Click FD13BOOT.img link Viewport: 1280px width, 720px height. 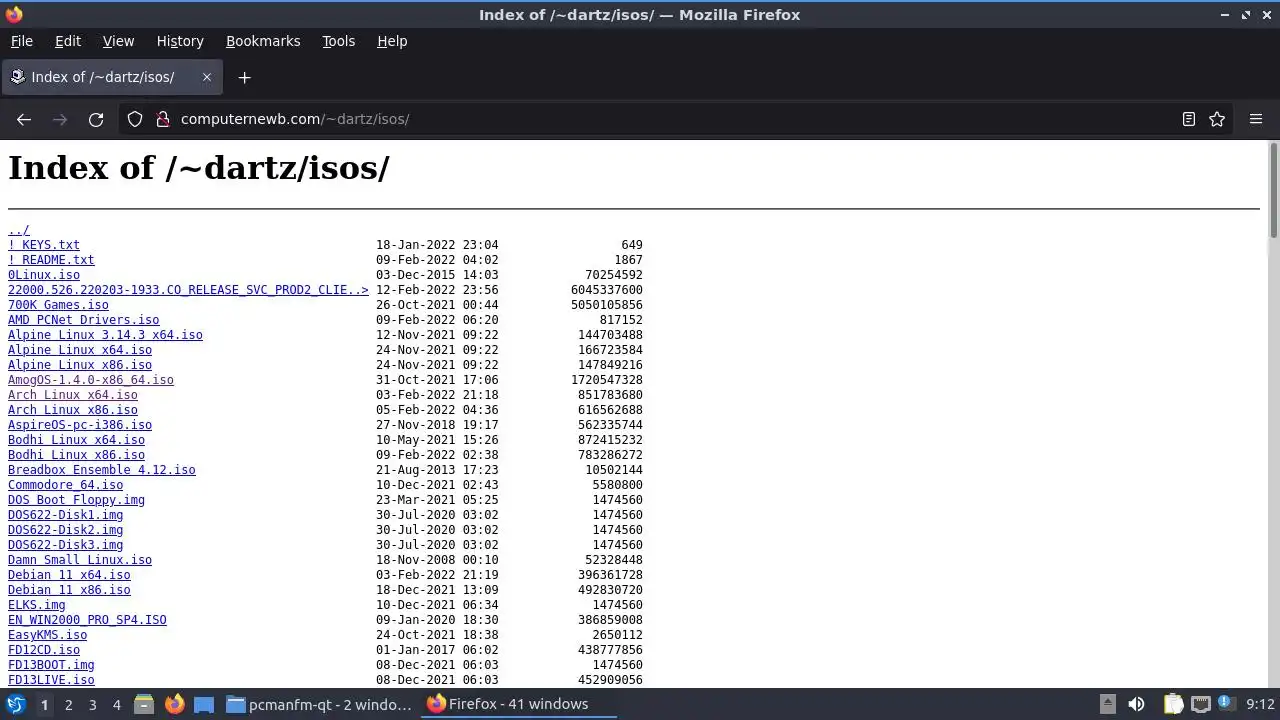coord(51,665)
